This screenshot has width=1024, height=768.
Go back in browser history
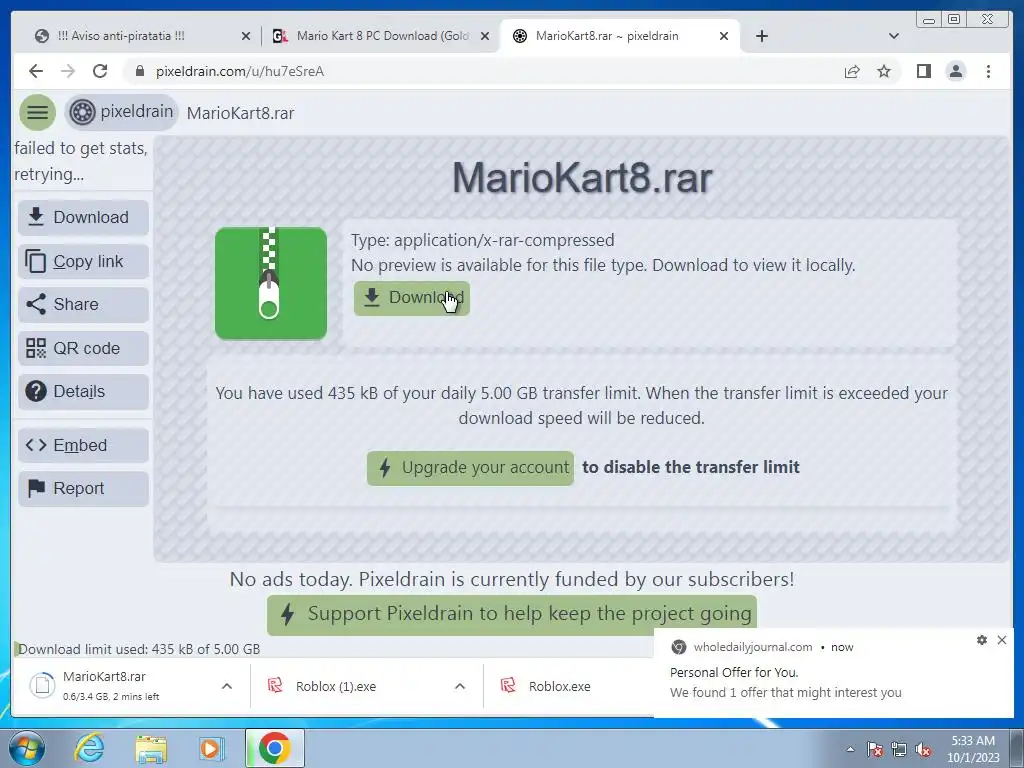(x=36, y=71)
